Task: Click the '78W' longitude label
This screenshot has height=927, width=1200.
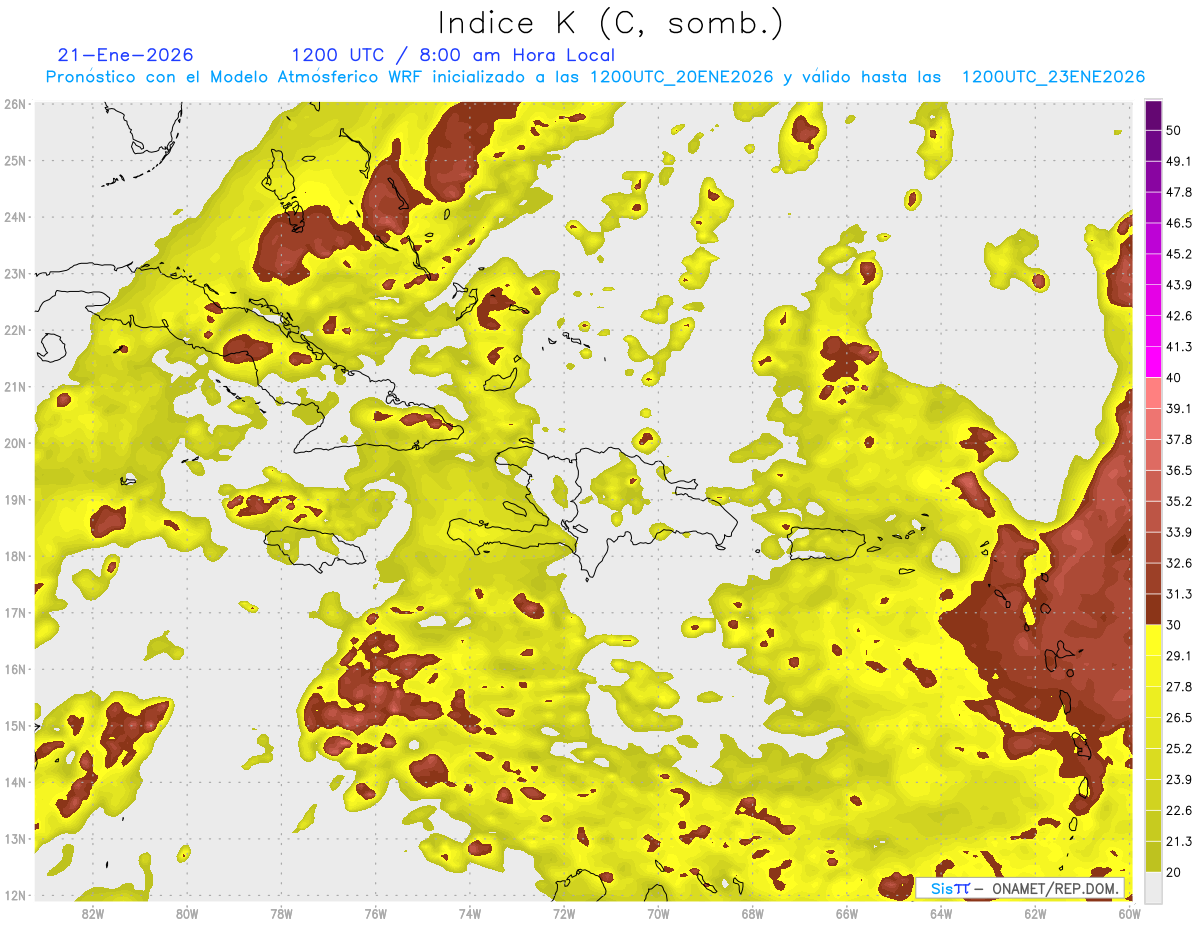Action: [x=281, y=914]
